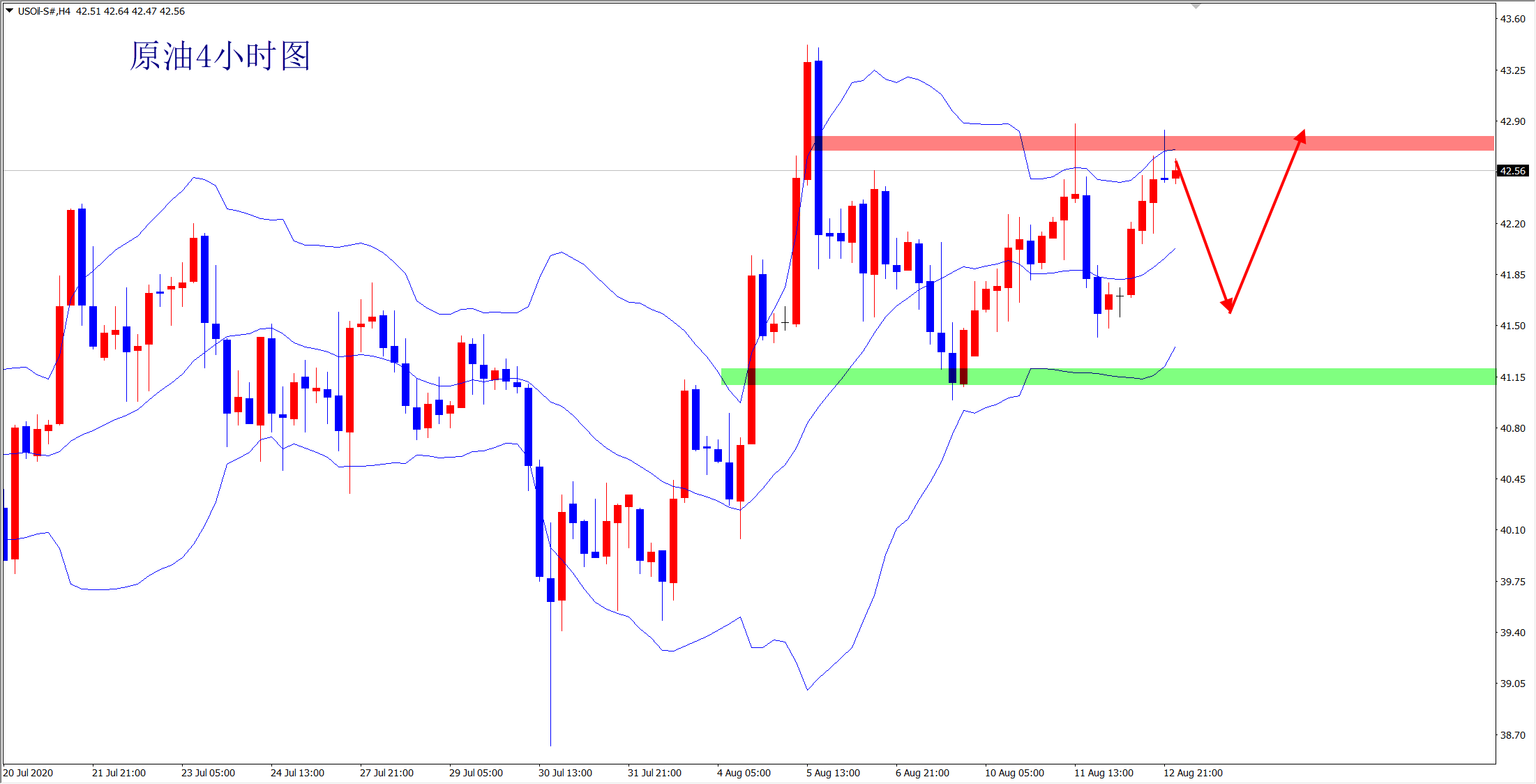Click the gray chart shift triangle marker
Screen dimensions: 1536x784
[x=1196, y=6]
